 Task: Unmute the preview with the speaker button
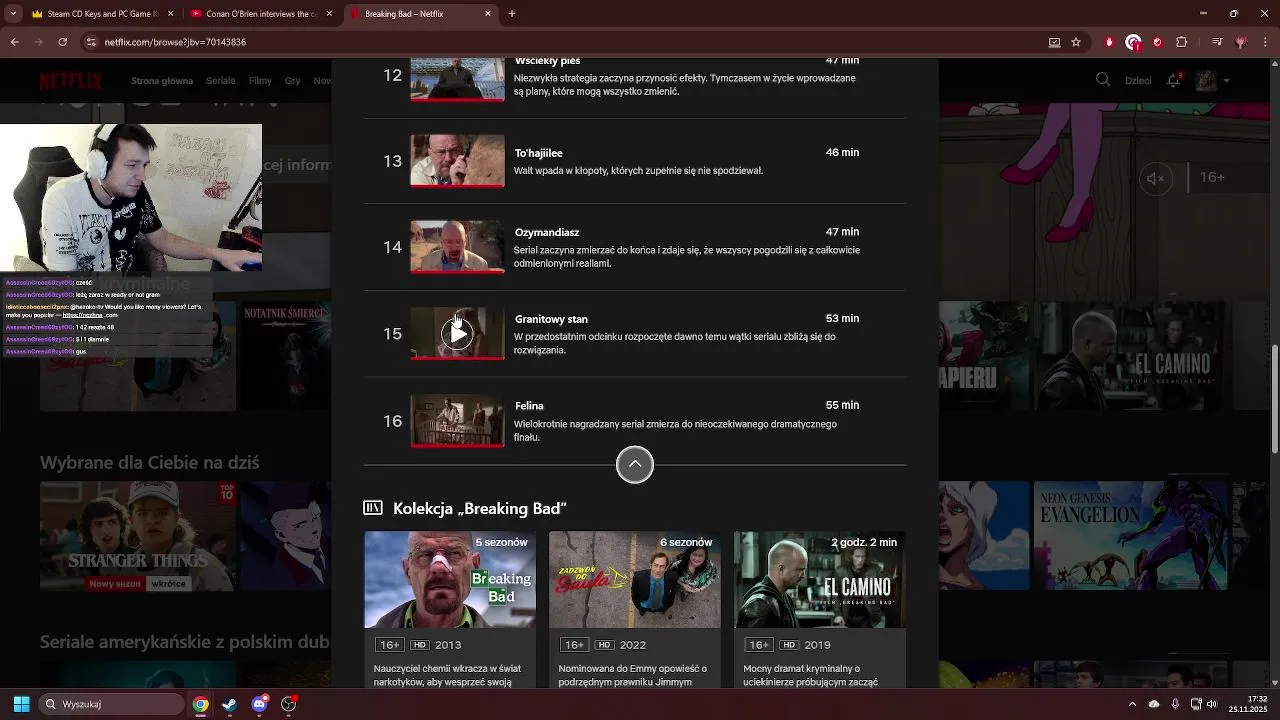1155,178
